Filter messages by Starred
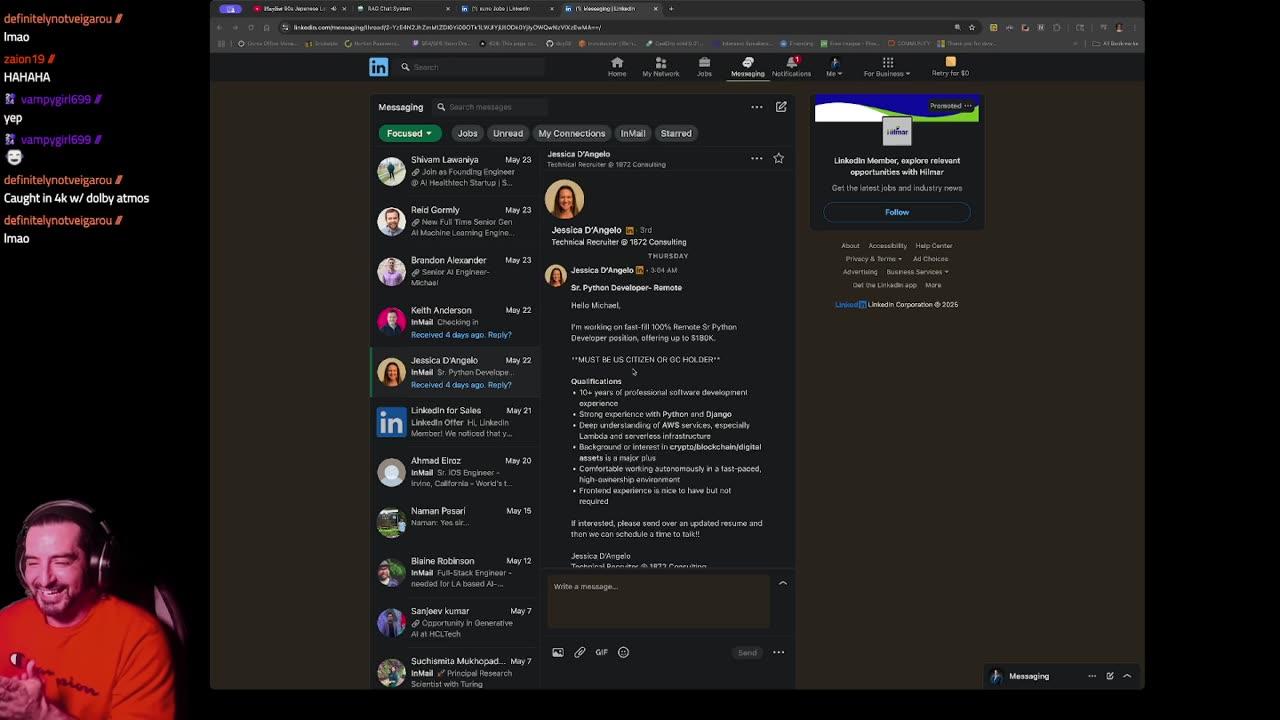The height and width of the screenshot is (720, 1280). coord(676,133)
